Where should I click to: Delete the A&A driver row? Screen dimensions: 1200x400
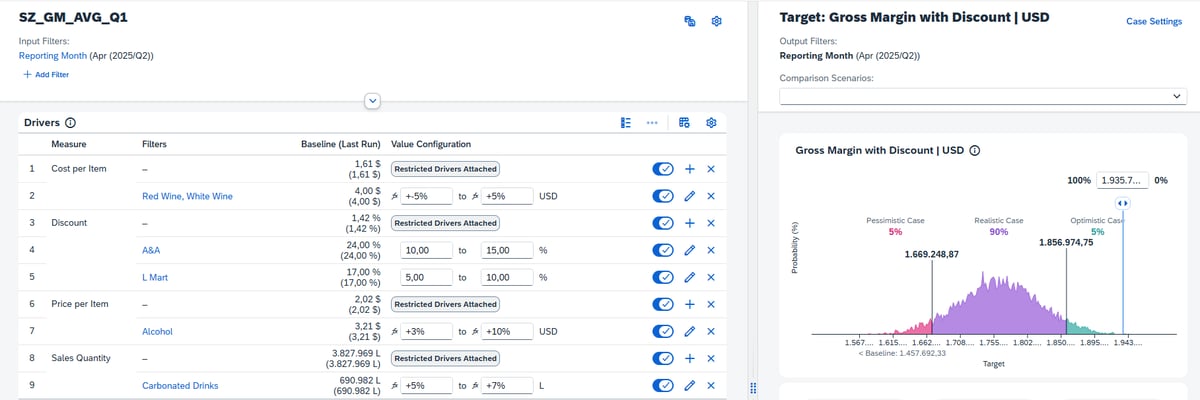pyautogui.click(x=711, y=250)
